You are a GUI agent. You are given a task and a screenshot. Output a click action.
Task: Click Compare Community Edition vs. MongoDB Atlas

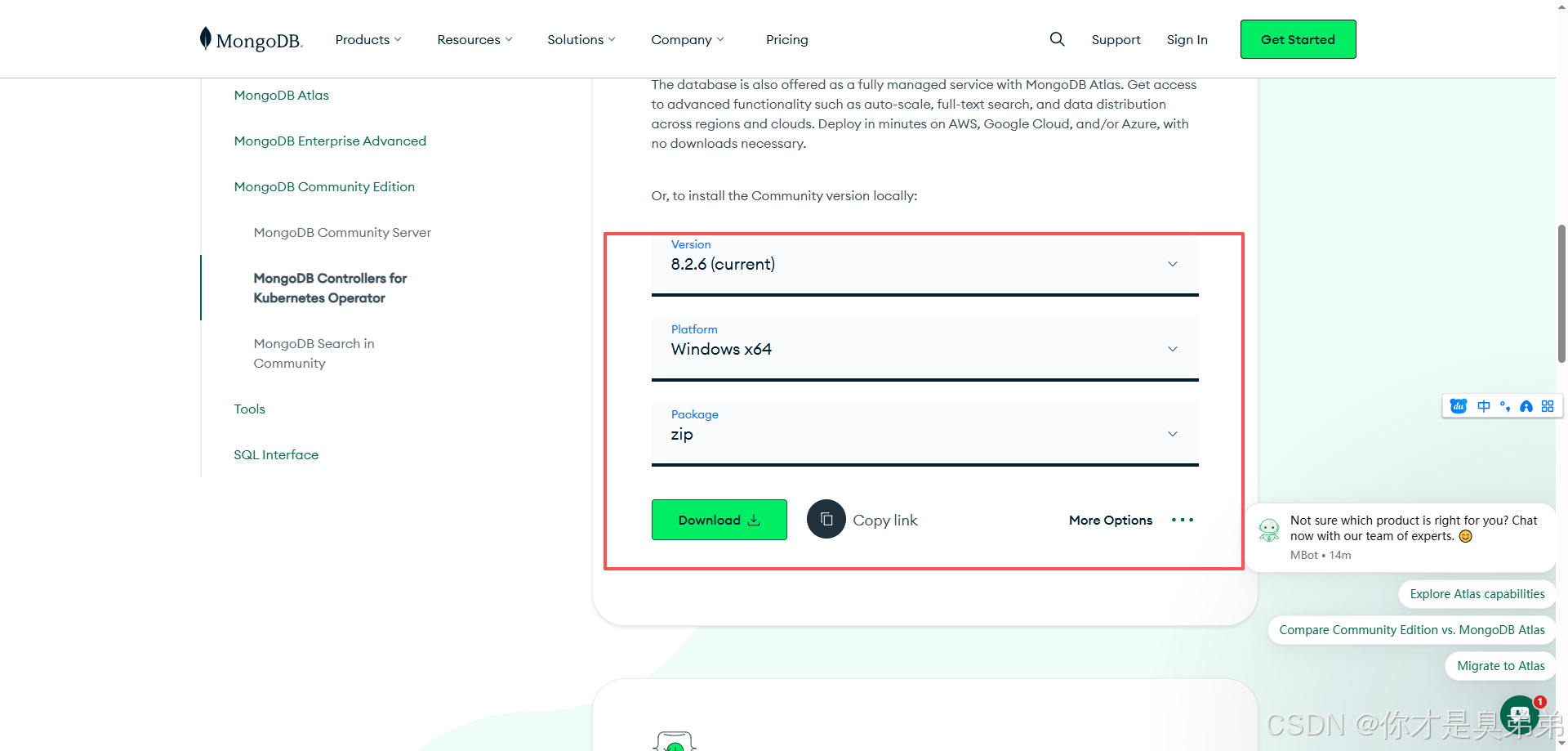(1411, 630)
